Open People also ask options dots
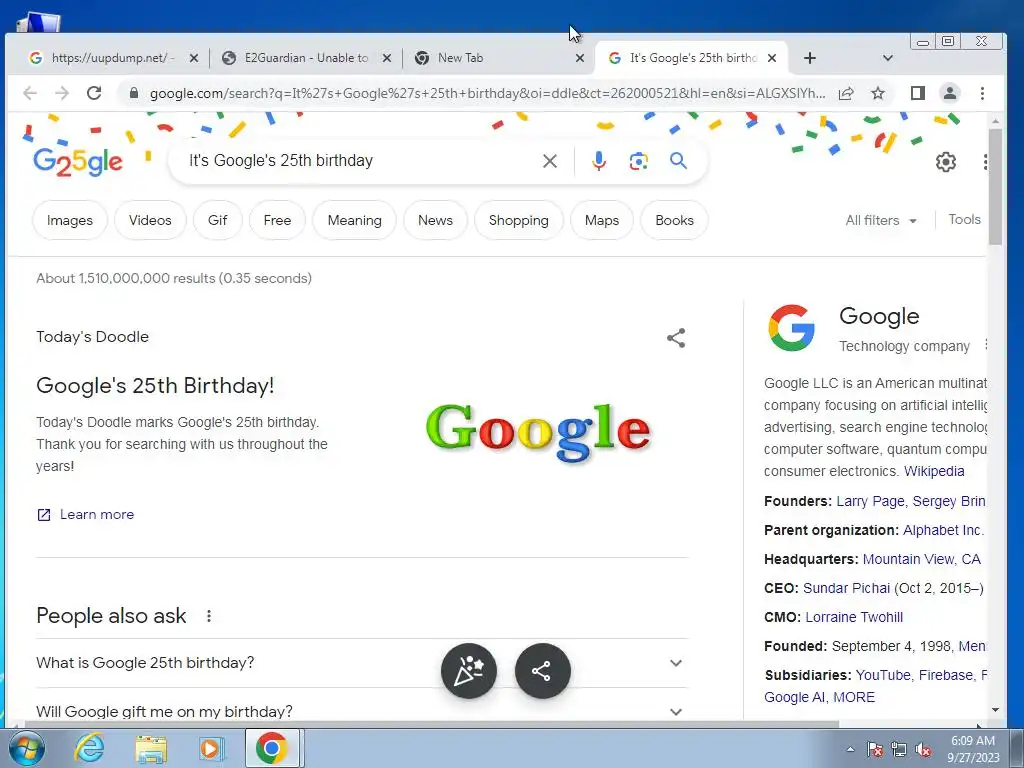 click(x=209, y=616)
